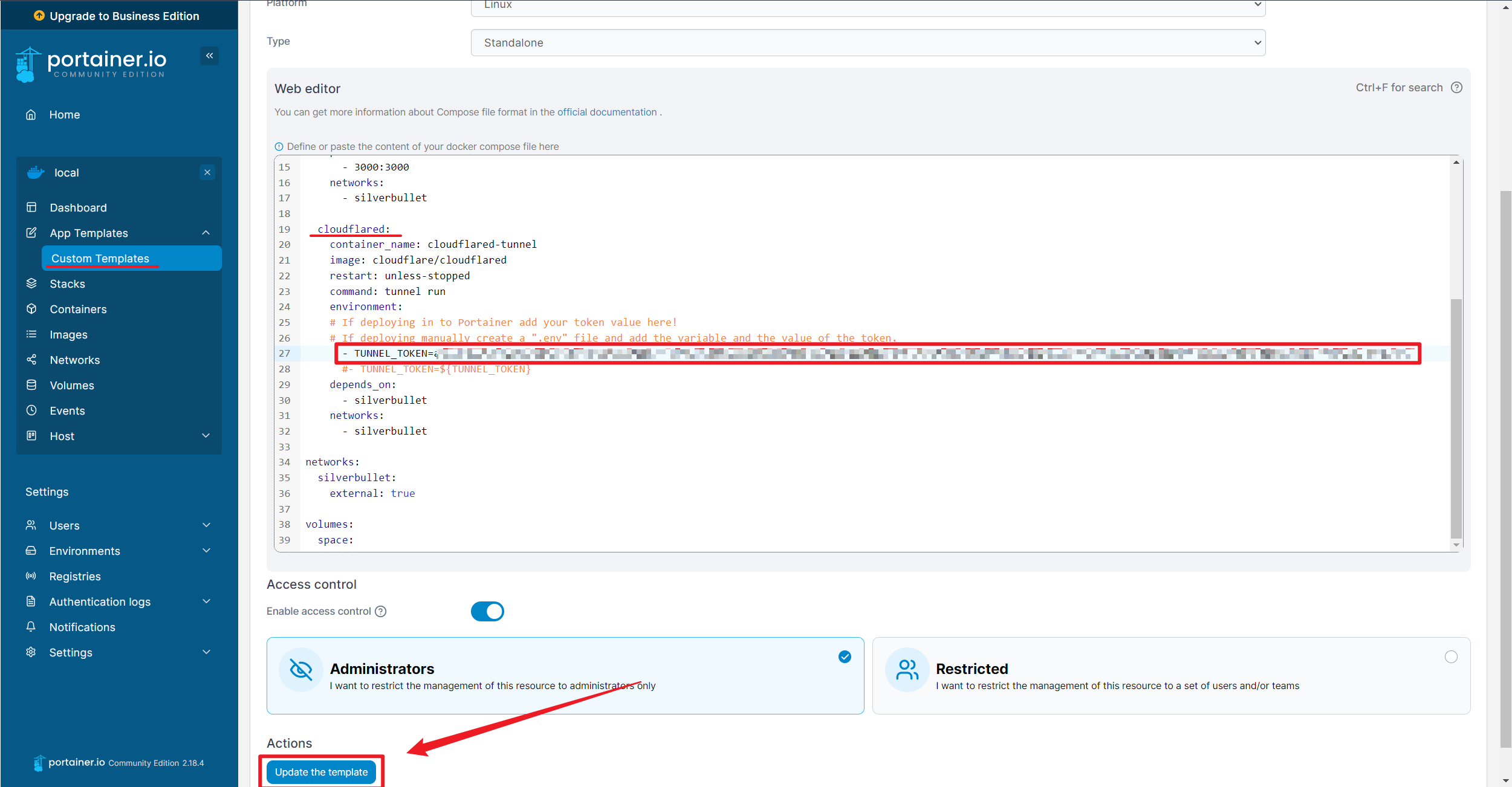Click the Users icon
Screen dimensions: 1512x787
click(31, 525)
